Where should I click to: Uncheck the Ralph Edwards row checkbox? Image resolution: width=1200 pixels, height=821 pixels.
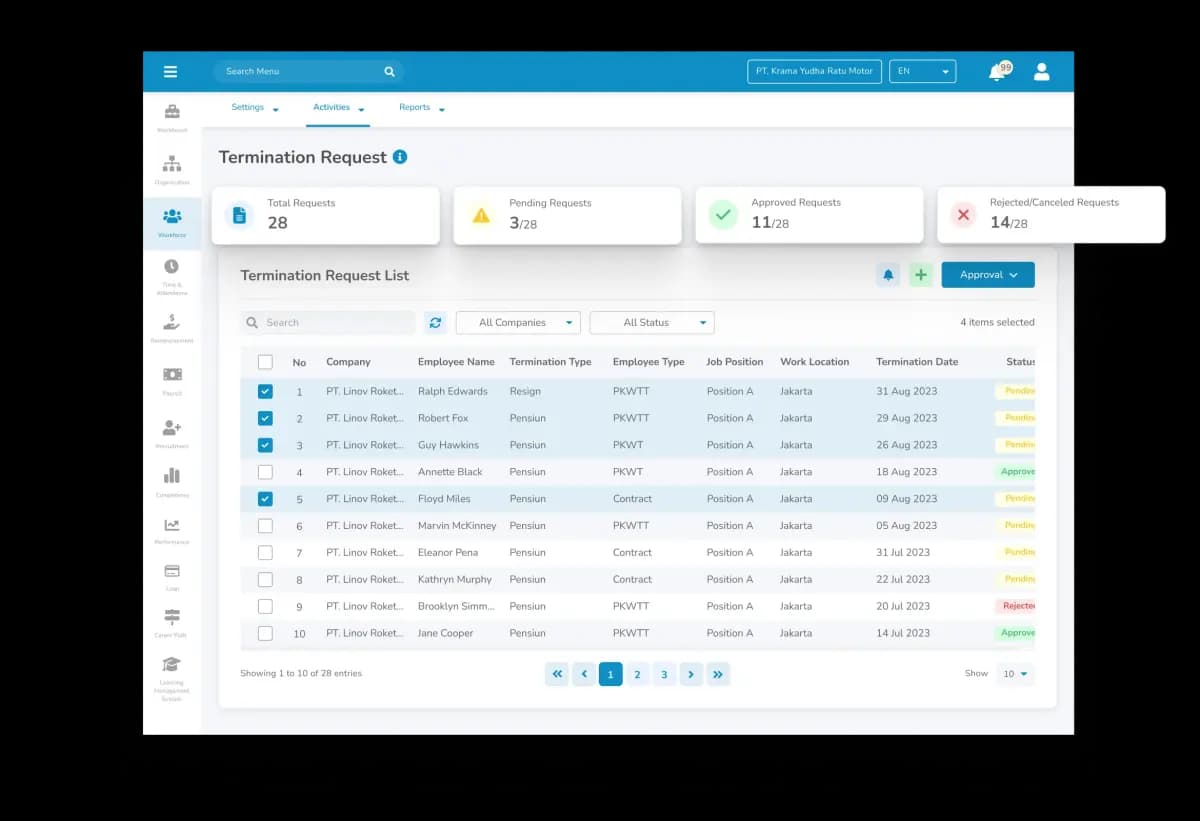[265, 391]
